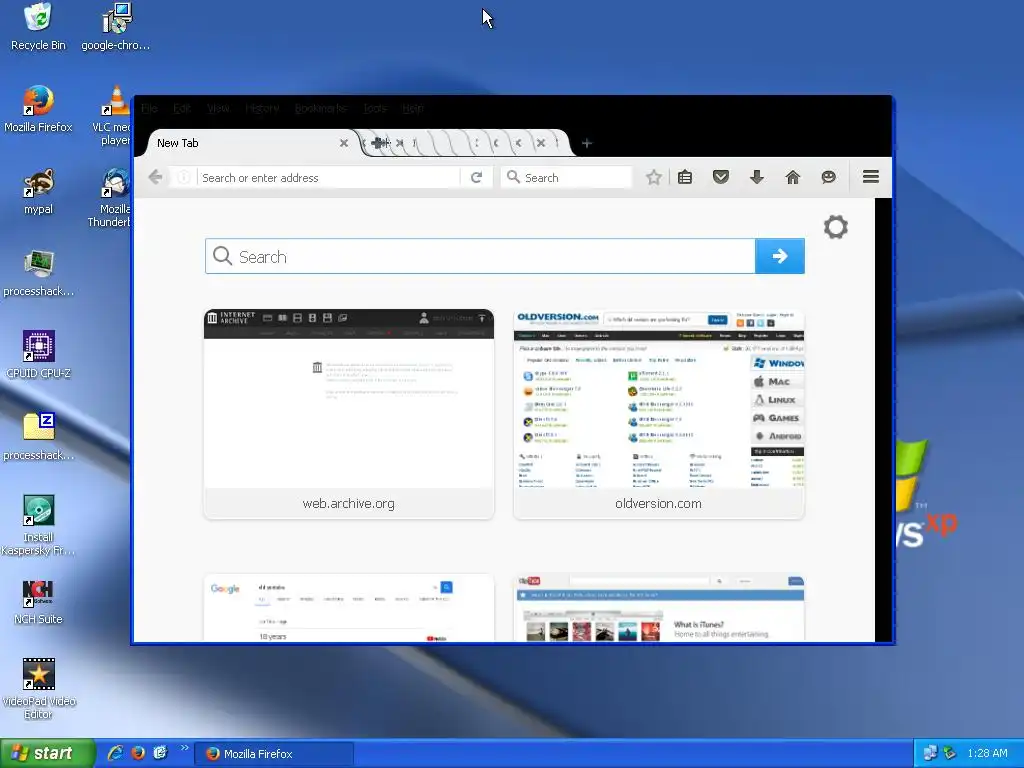Select the NCH Suite desktop icon
1024x768 pixels.
[38, 601]
